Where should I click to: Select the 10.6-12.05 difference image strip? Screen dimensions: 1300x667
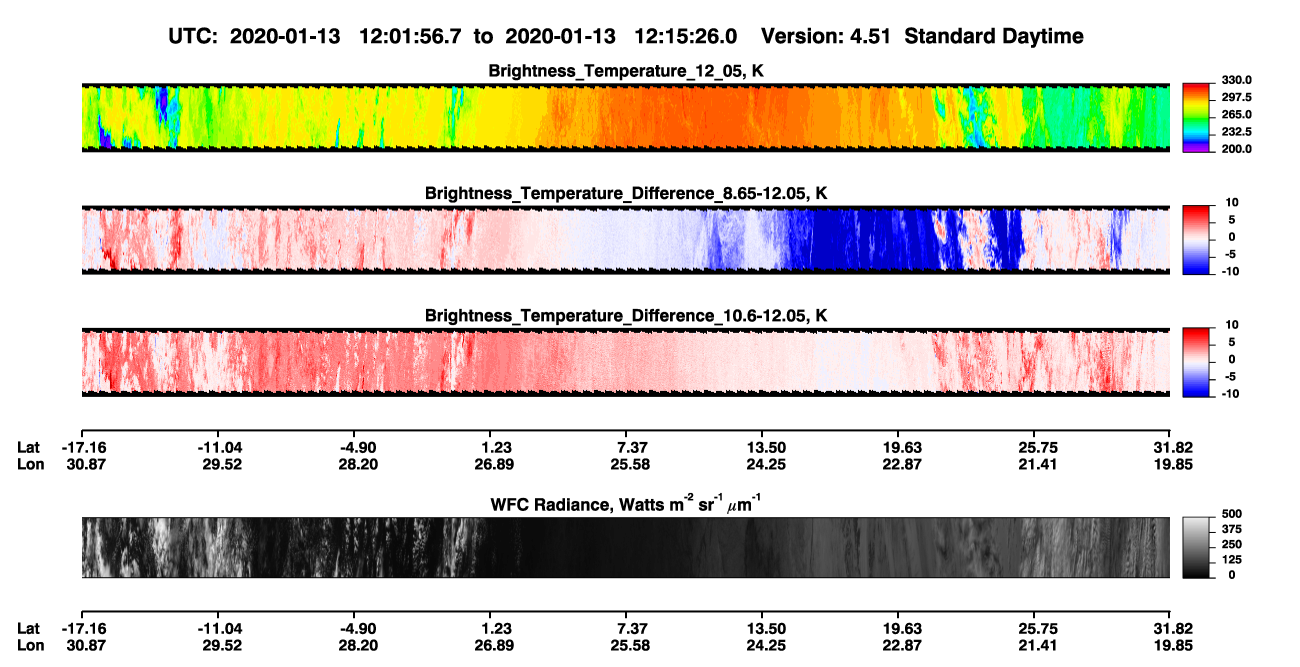[x=625, y=362]
